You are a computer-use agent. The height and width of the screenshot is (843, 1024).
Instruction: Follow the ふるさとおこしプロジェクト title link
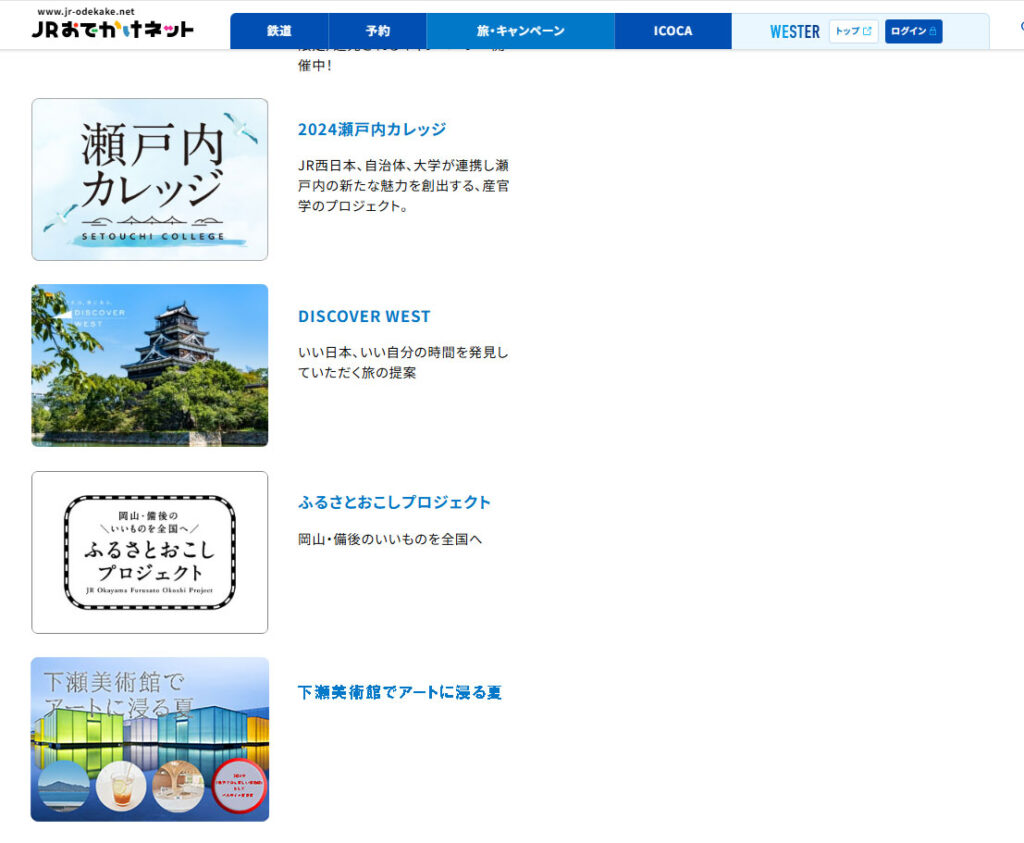[x=394, y=502]
